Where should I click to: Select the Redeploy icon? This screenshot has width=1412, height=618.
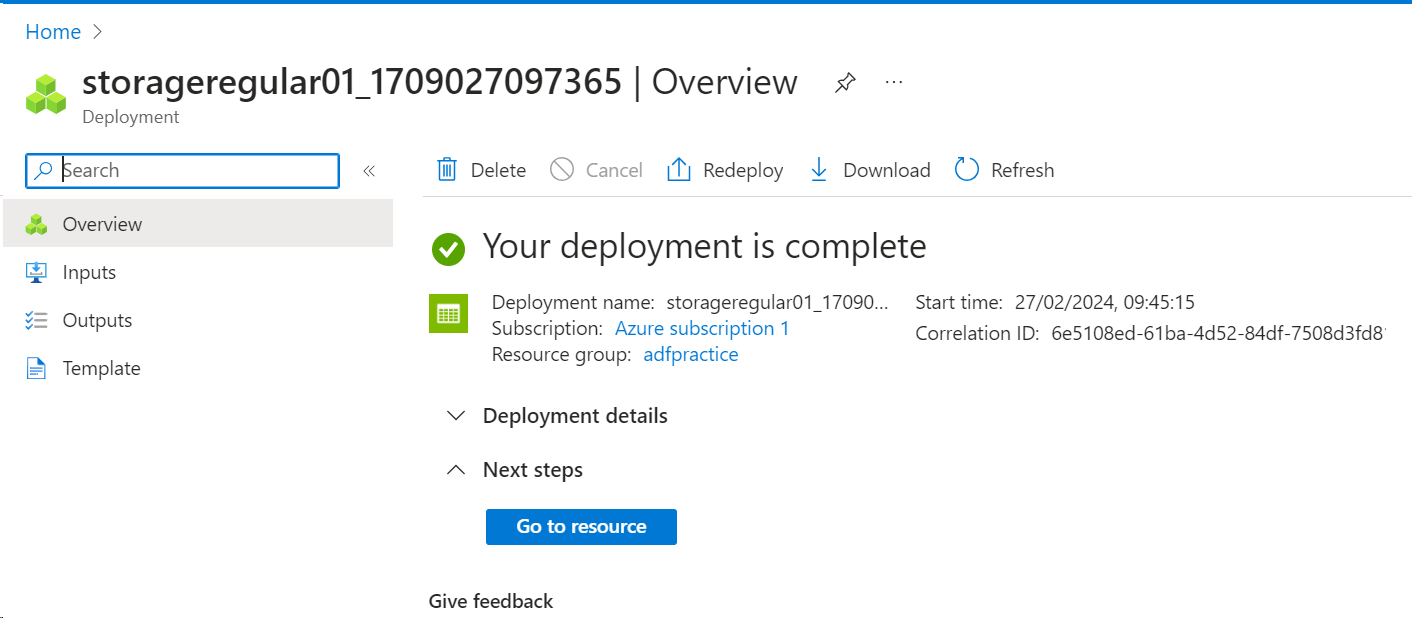point(679,169)
